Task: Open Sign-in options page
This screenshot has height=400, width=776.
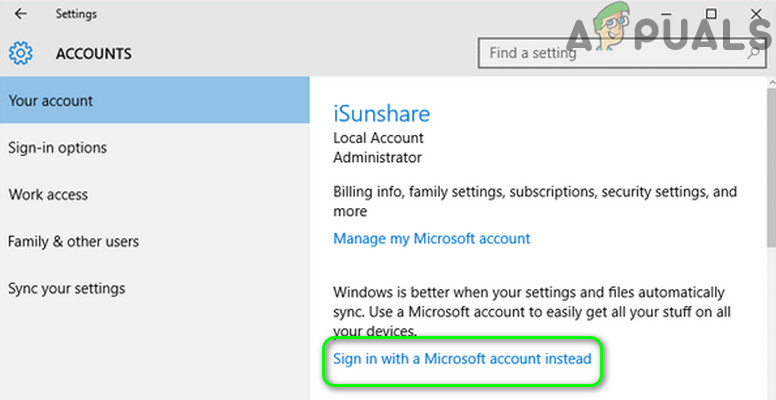Action: click(57, 148)
